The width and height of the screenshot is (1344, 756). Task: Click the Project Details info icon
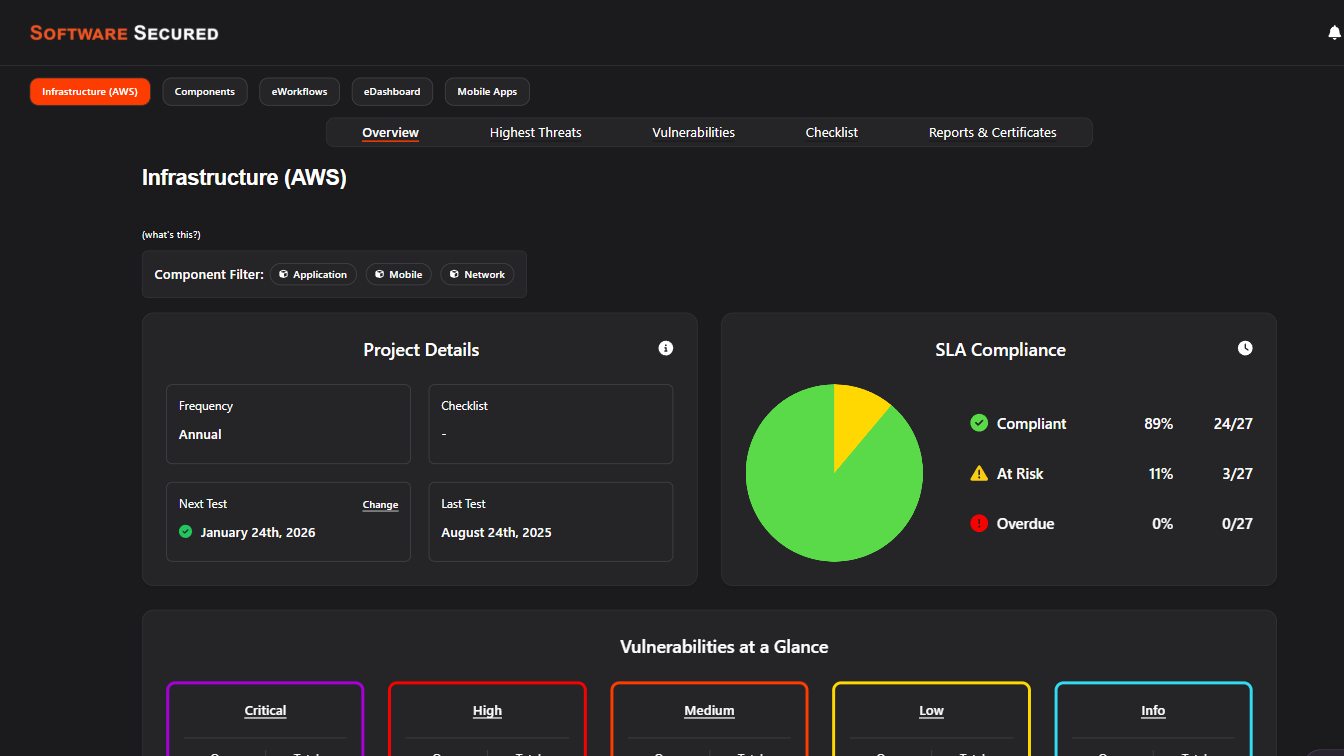point(666,348)
